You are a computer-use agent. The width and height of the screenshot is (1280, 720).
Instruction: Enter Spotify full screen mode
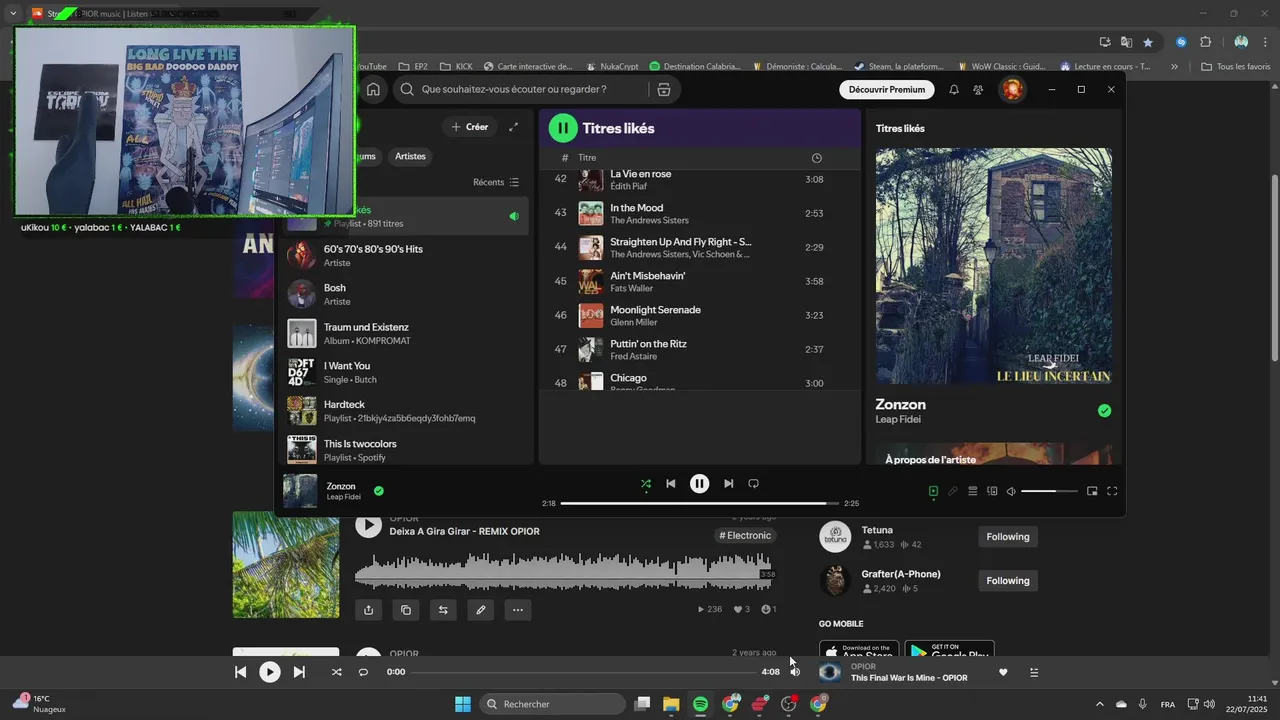pyautogui.click(x=1112, y=491)
